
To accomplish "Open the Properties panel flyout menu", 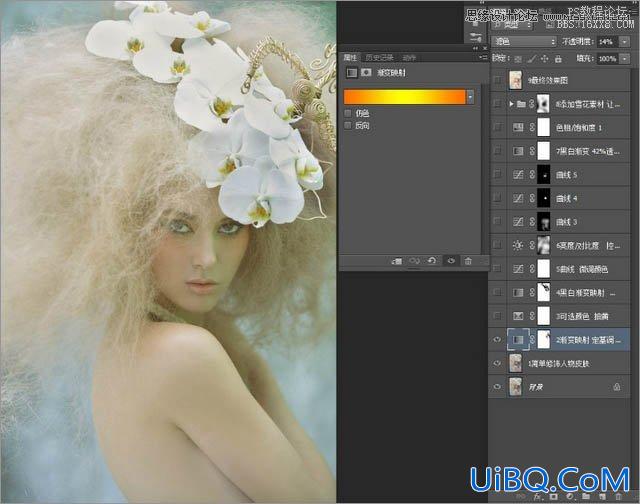I will point(483,58).
